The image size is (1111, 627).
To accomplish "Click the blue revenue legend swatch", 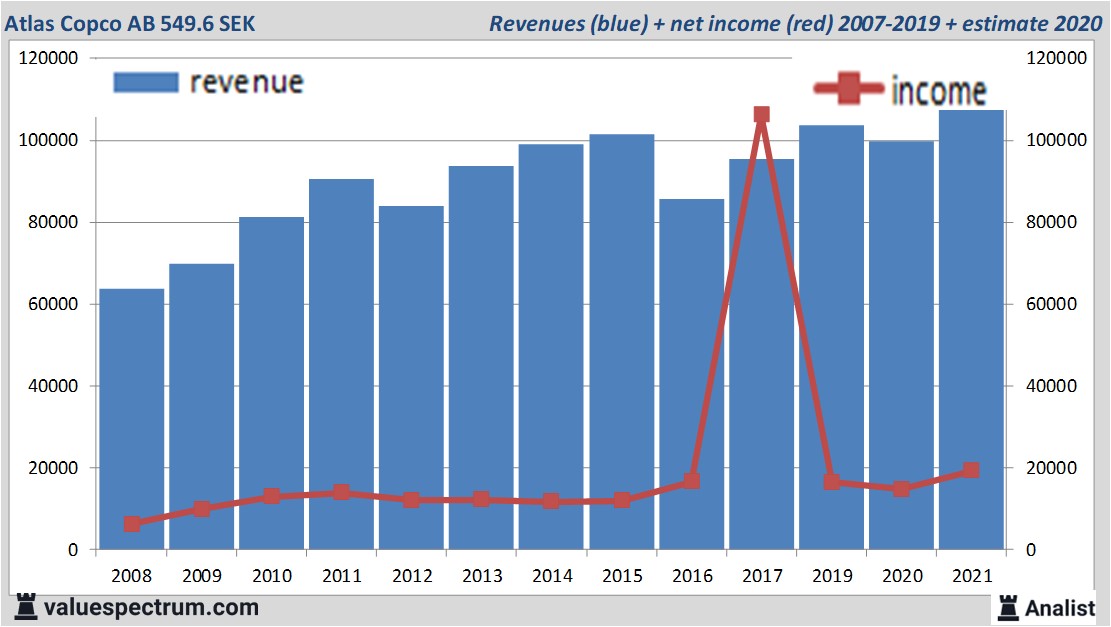I will [x=146, y=82].
